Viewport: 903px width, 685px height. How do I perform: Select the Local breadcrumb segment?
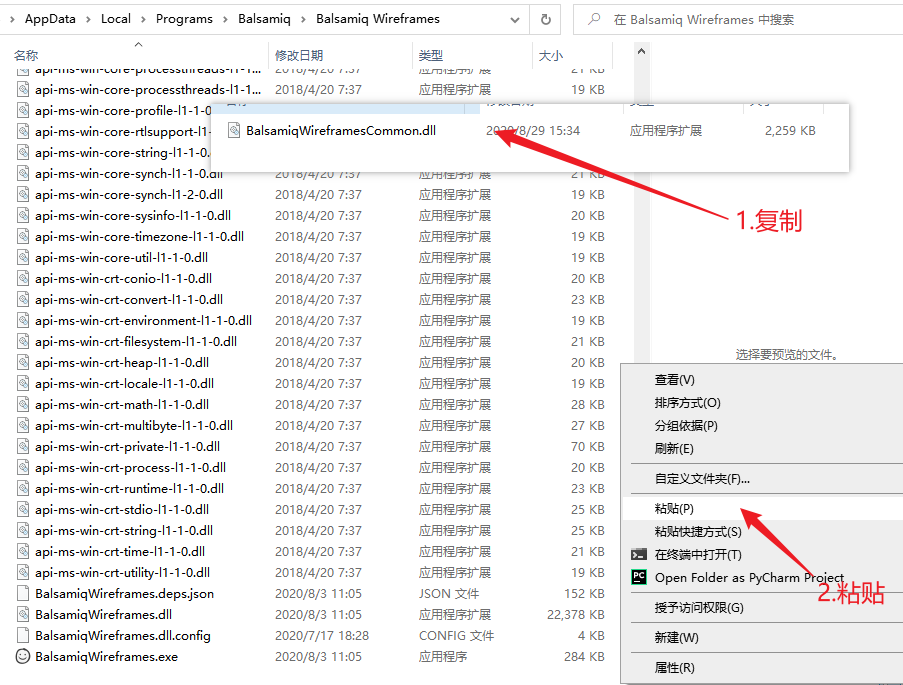(x=116, y=19)
